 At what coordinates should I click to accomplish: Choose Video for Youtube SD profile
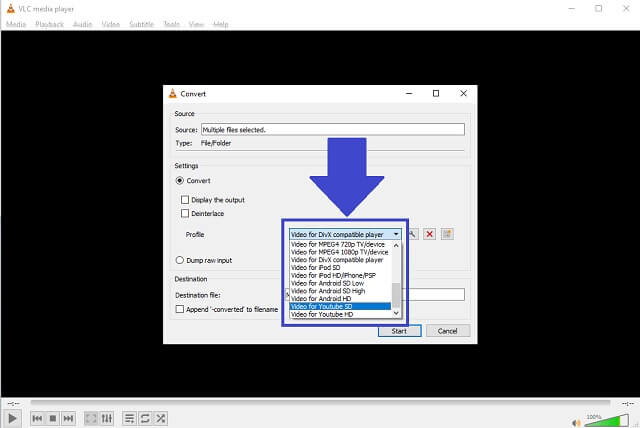(x=340, y=306)
